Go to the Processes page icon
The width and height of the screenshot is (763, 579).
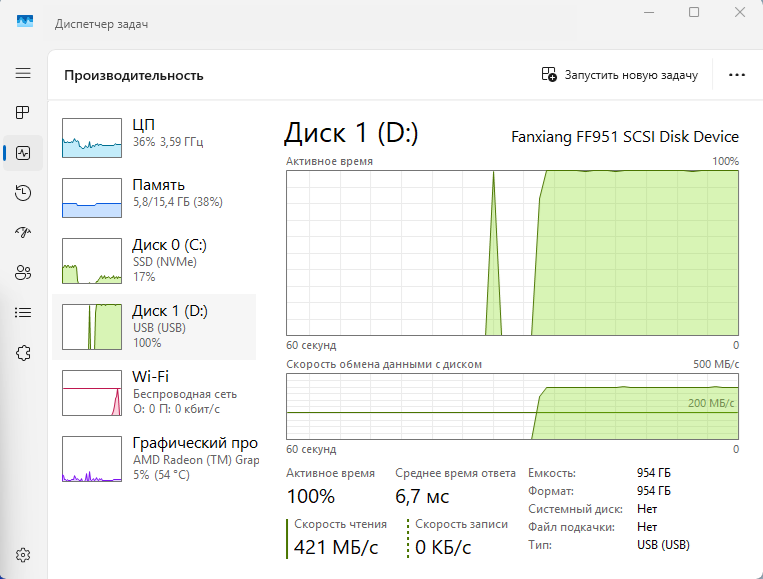click(23, 113)
